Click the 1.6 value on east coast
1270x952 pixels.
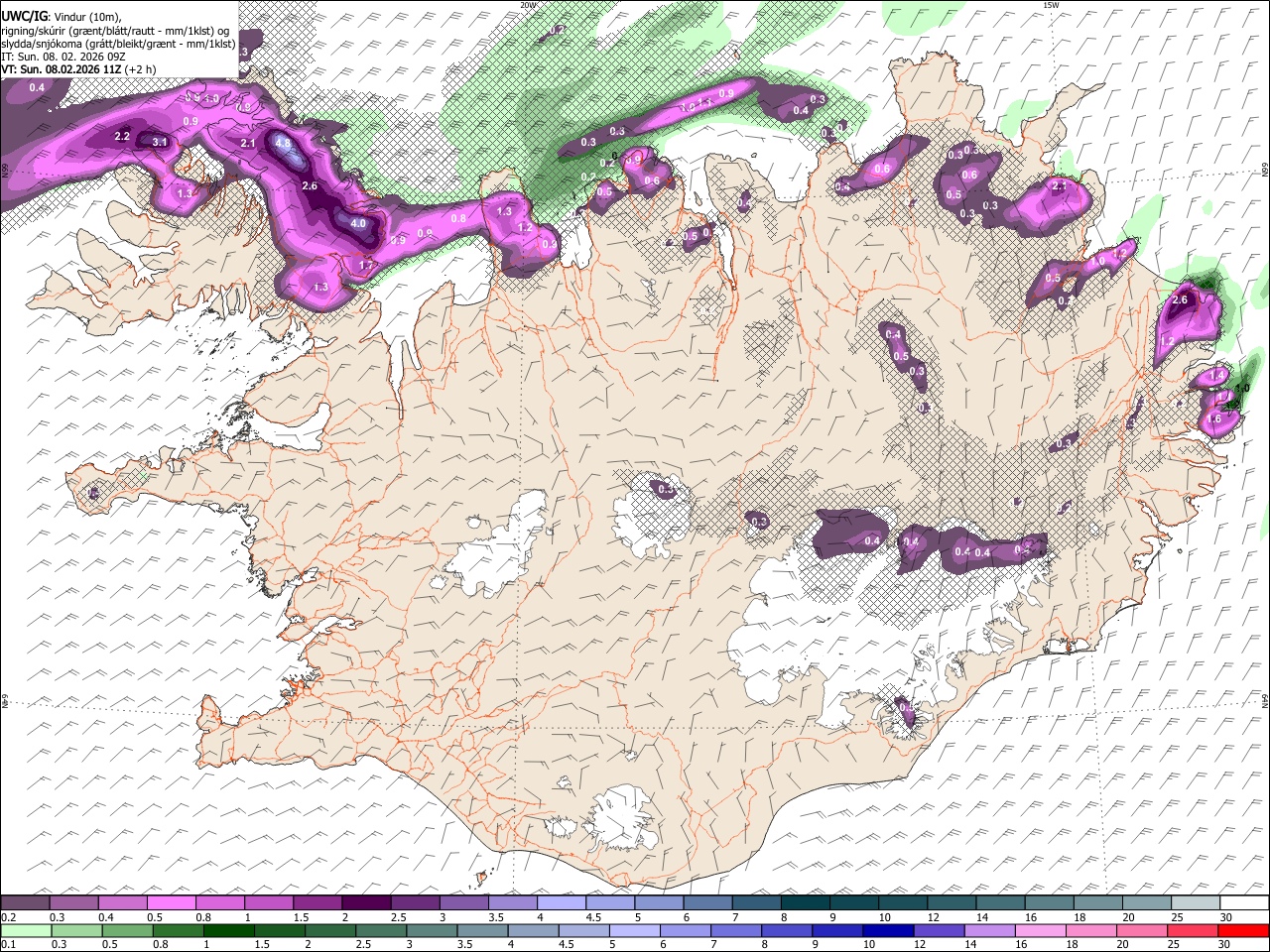1214,419
